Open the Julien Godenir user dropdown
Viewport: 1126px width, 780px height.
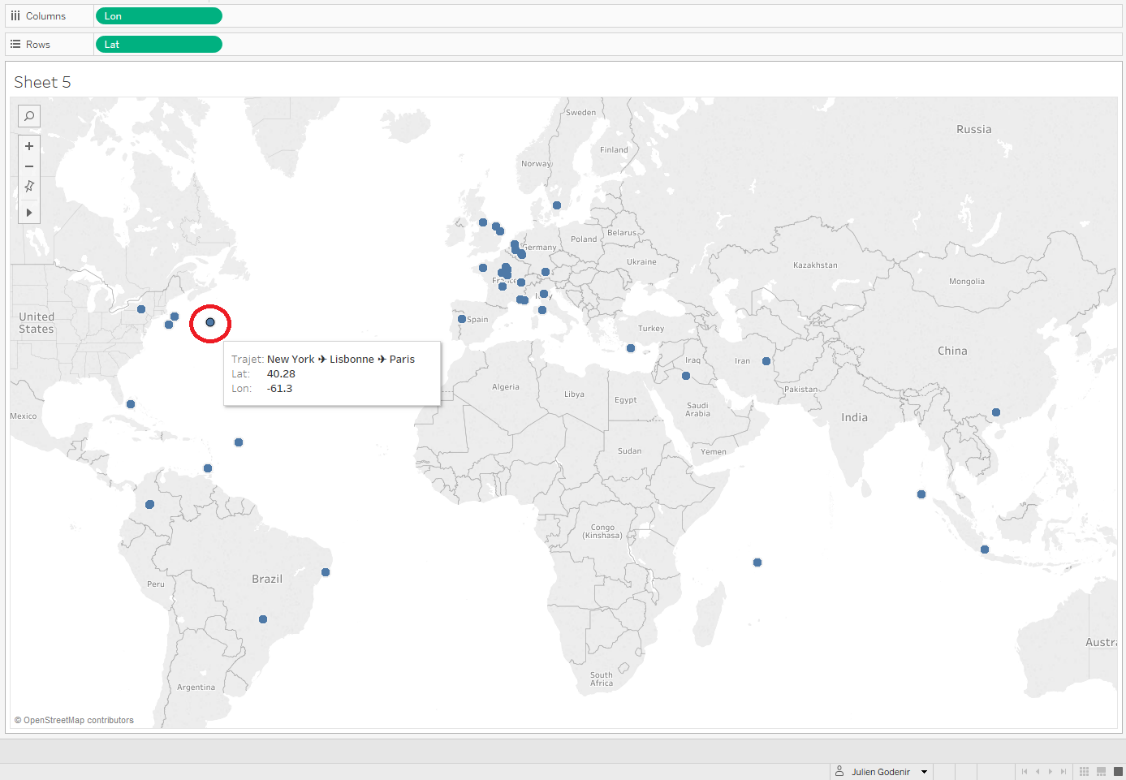tap(924, 772)
